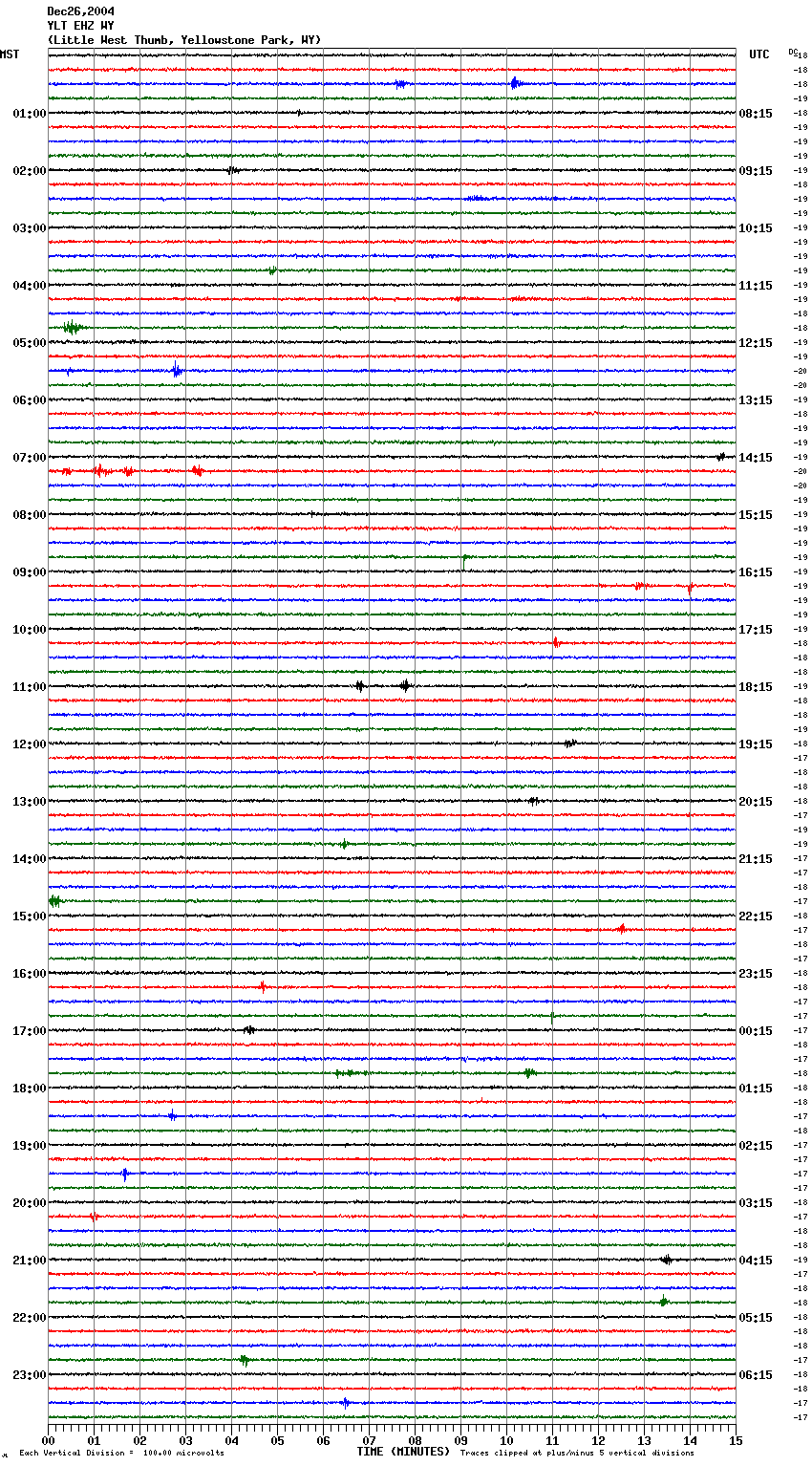Pick the 14:00 MST time label

point(30,859)
